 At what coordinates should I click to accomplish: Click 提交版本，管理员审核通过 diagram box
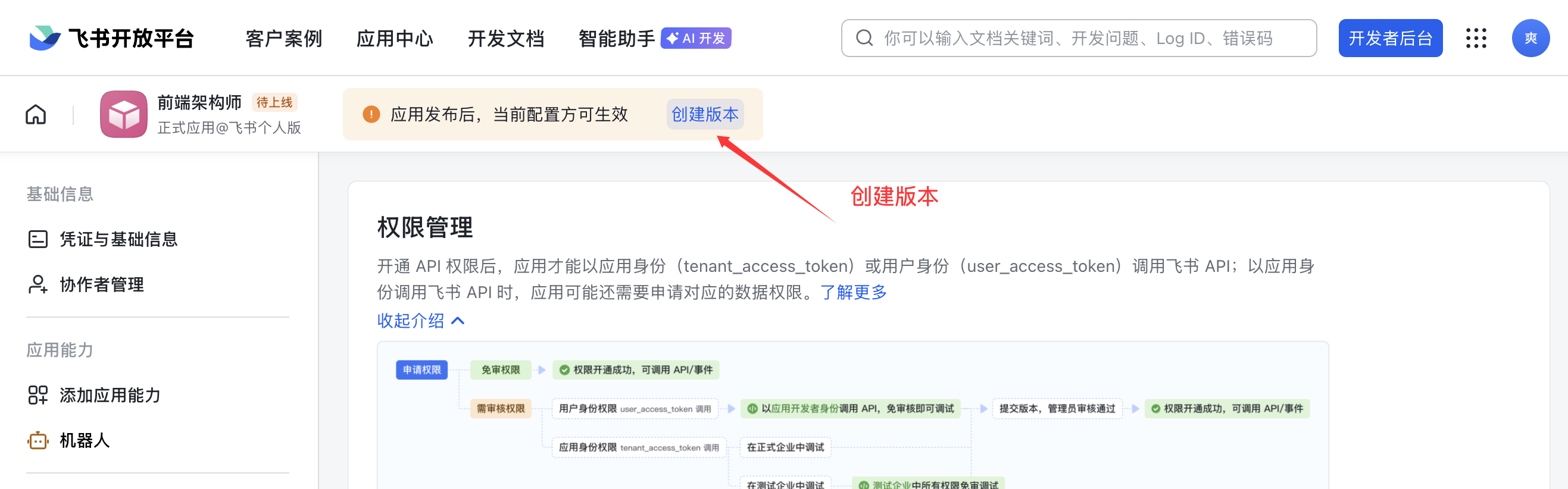click(1057, 409)
